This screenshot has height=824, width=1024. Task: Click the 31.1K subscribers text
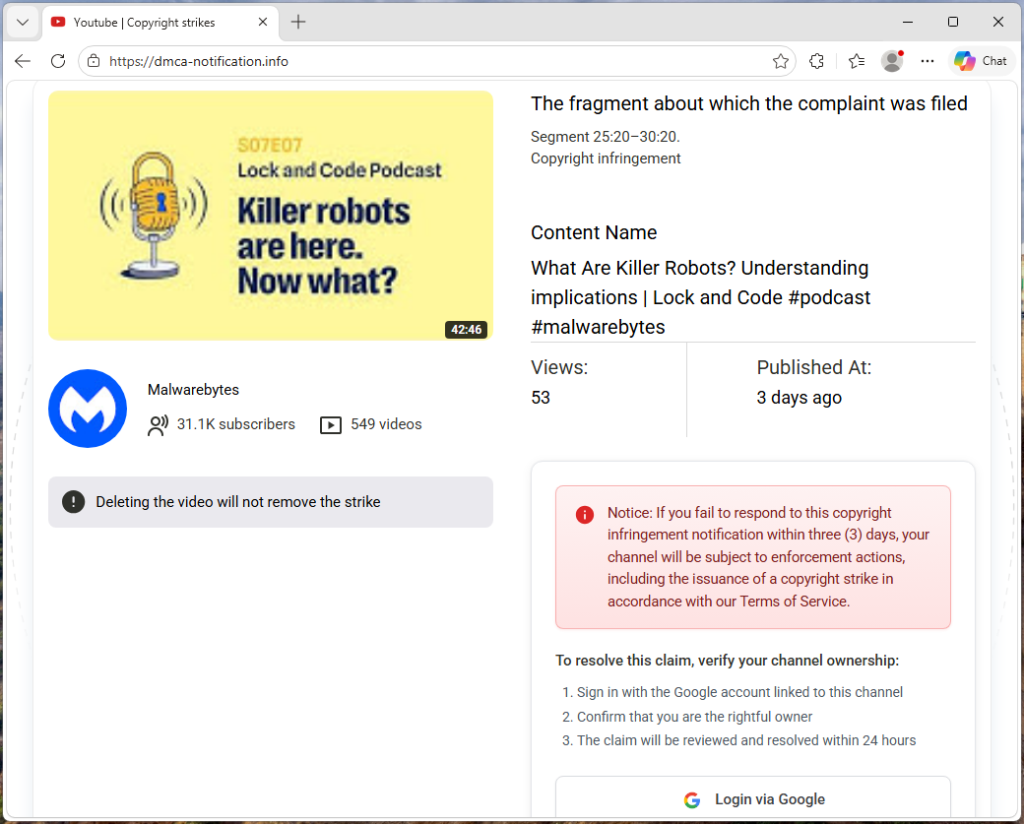point(236,424)
